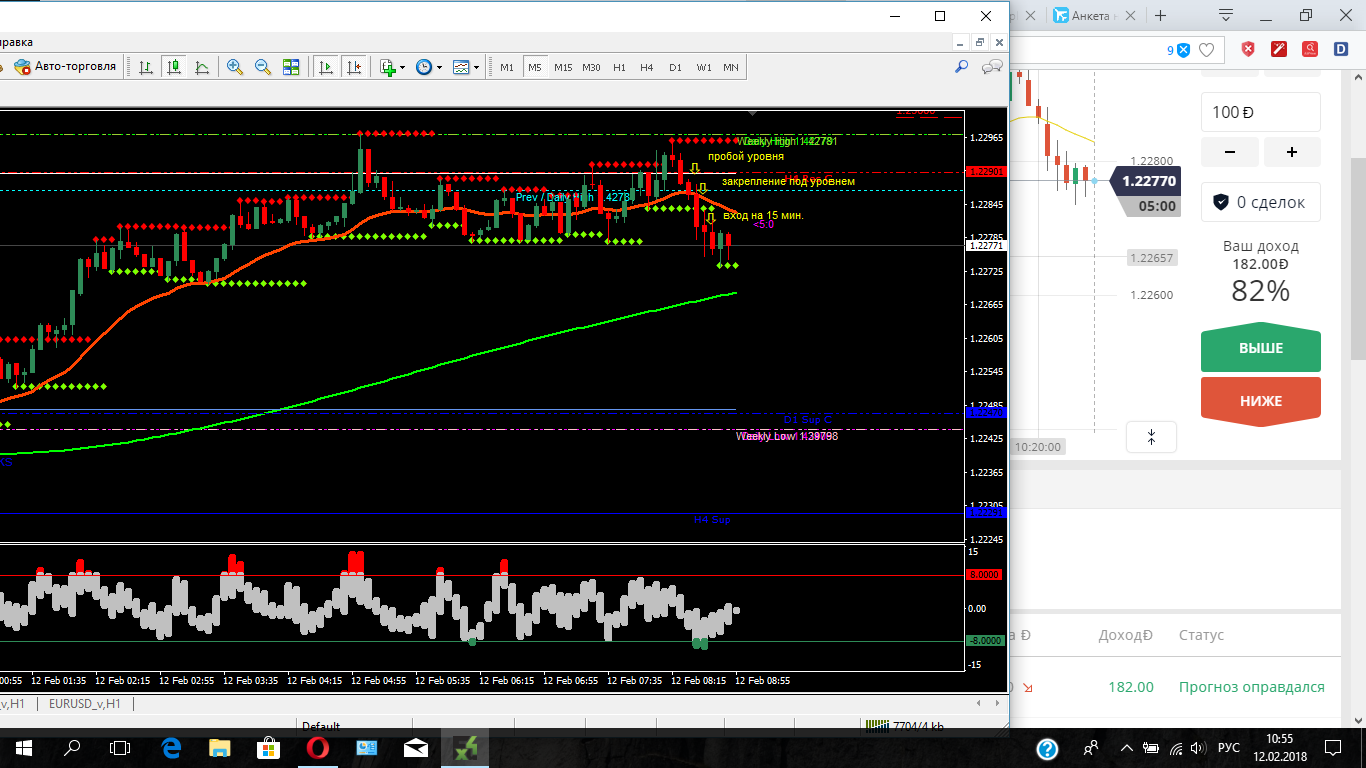Open the chart templates dropdown
1366x768 pixels.
click(466, 67)
